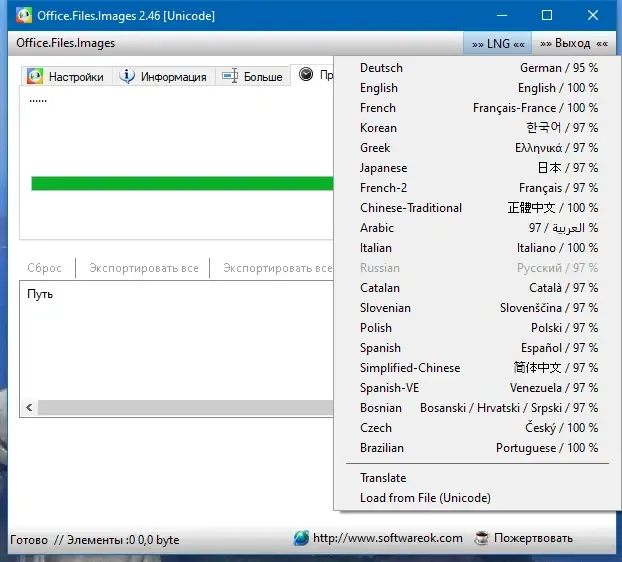
Task: Choose Italian language entry
Action: [x=478, y=248]
